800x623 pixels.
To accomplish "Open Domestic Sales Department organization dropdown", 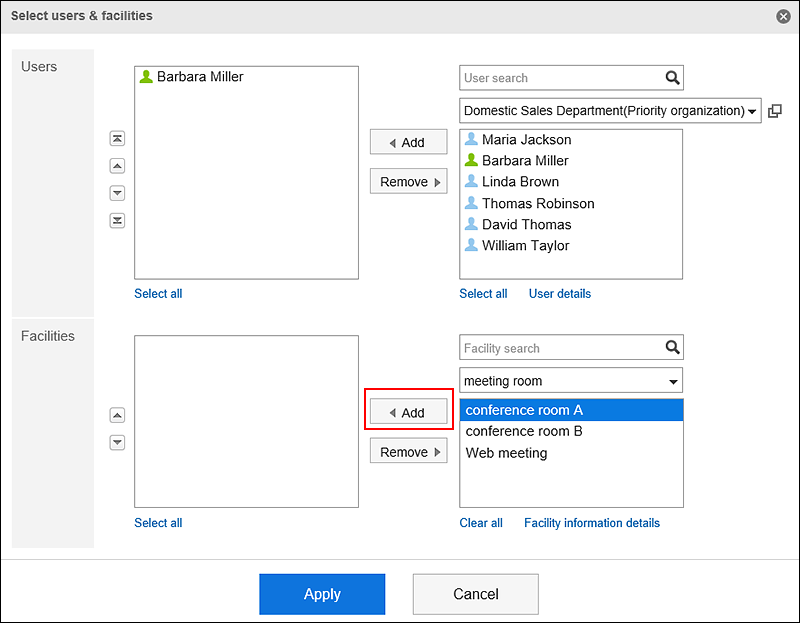I will click(610, 111).
